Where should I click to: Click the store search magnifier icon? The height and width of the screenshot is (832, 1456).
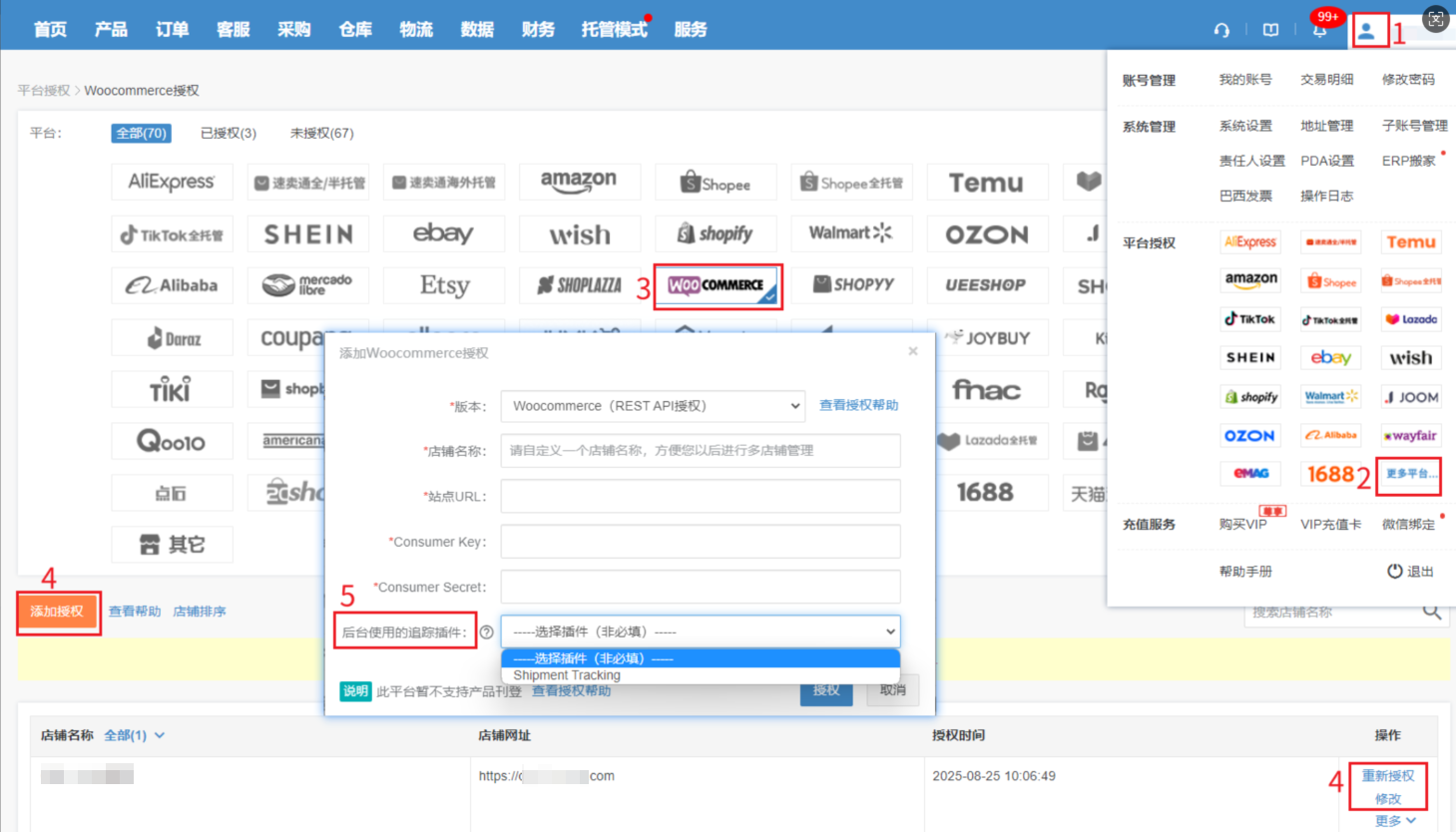pos(1432,612)
